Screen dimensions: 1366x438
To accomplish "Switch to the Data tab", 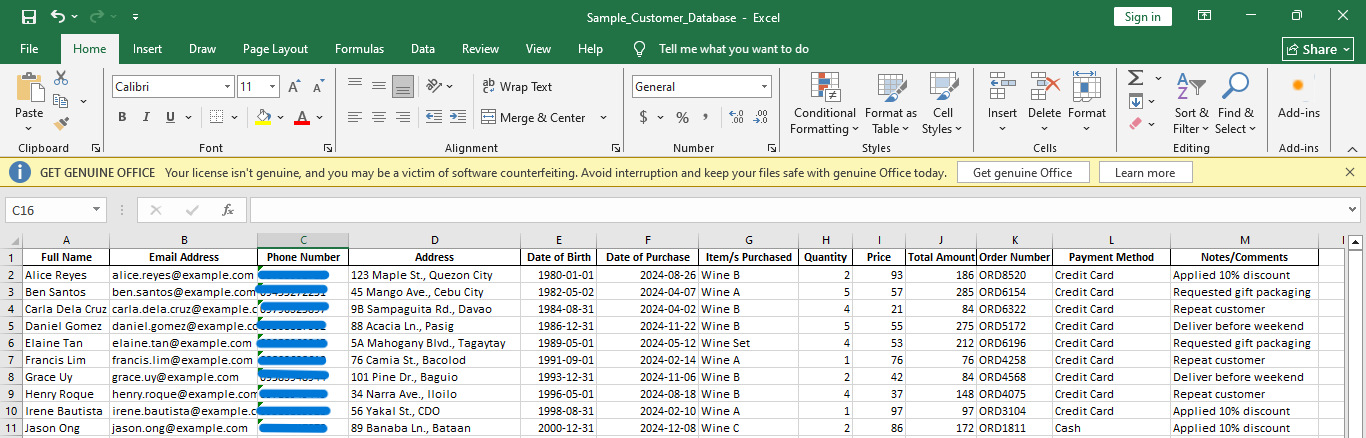I will [422, 49].
